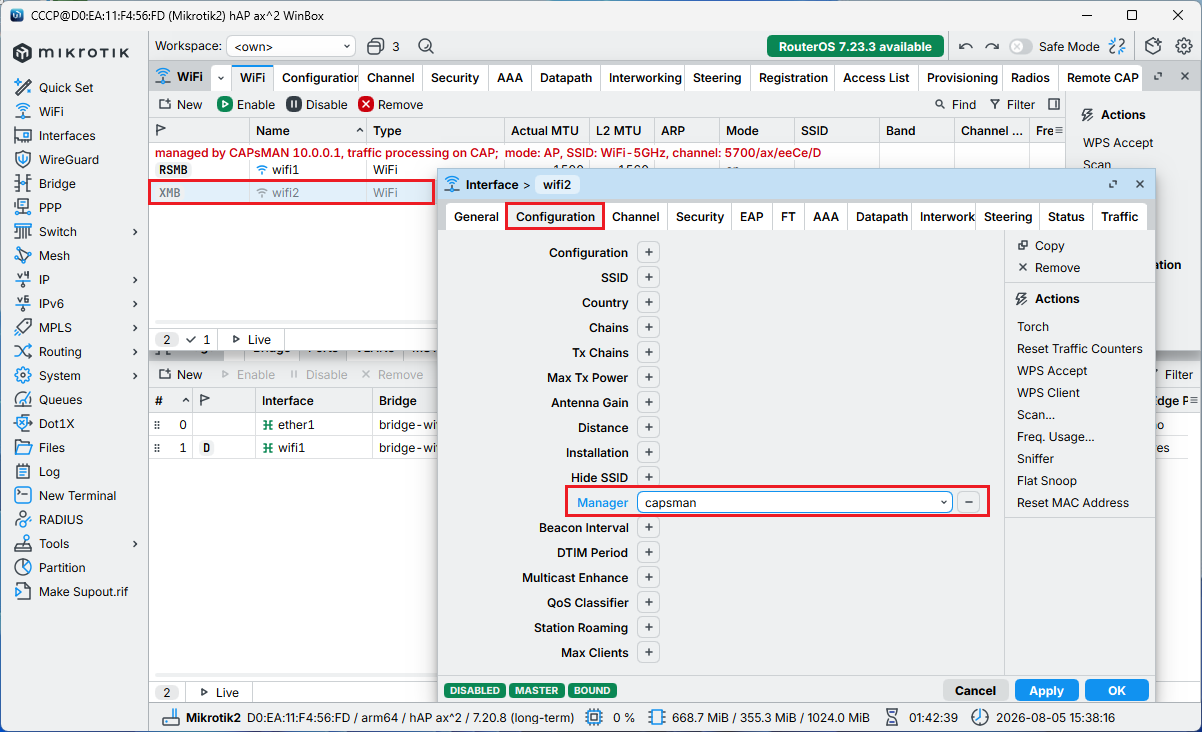Image resolution: width=1202 pixels, height=732 pixels.
Task: Open the Manager capsman dropdown arrow
Action: (x=944, y=502)
